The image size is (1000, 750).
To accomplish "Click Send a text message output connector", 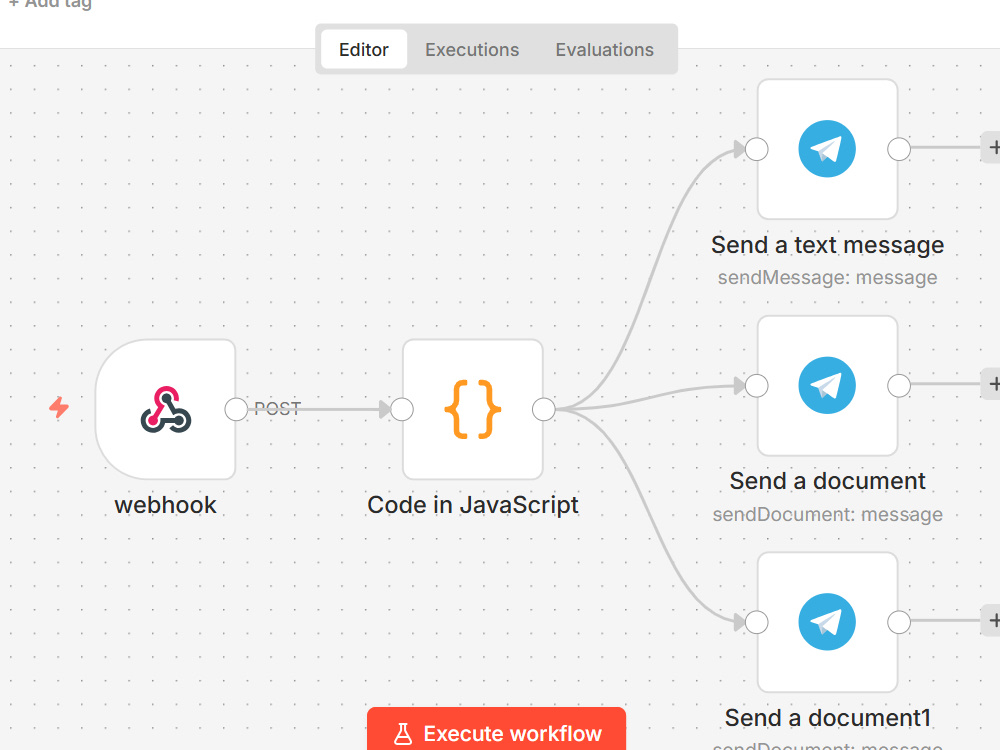I will (899, 149).
